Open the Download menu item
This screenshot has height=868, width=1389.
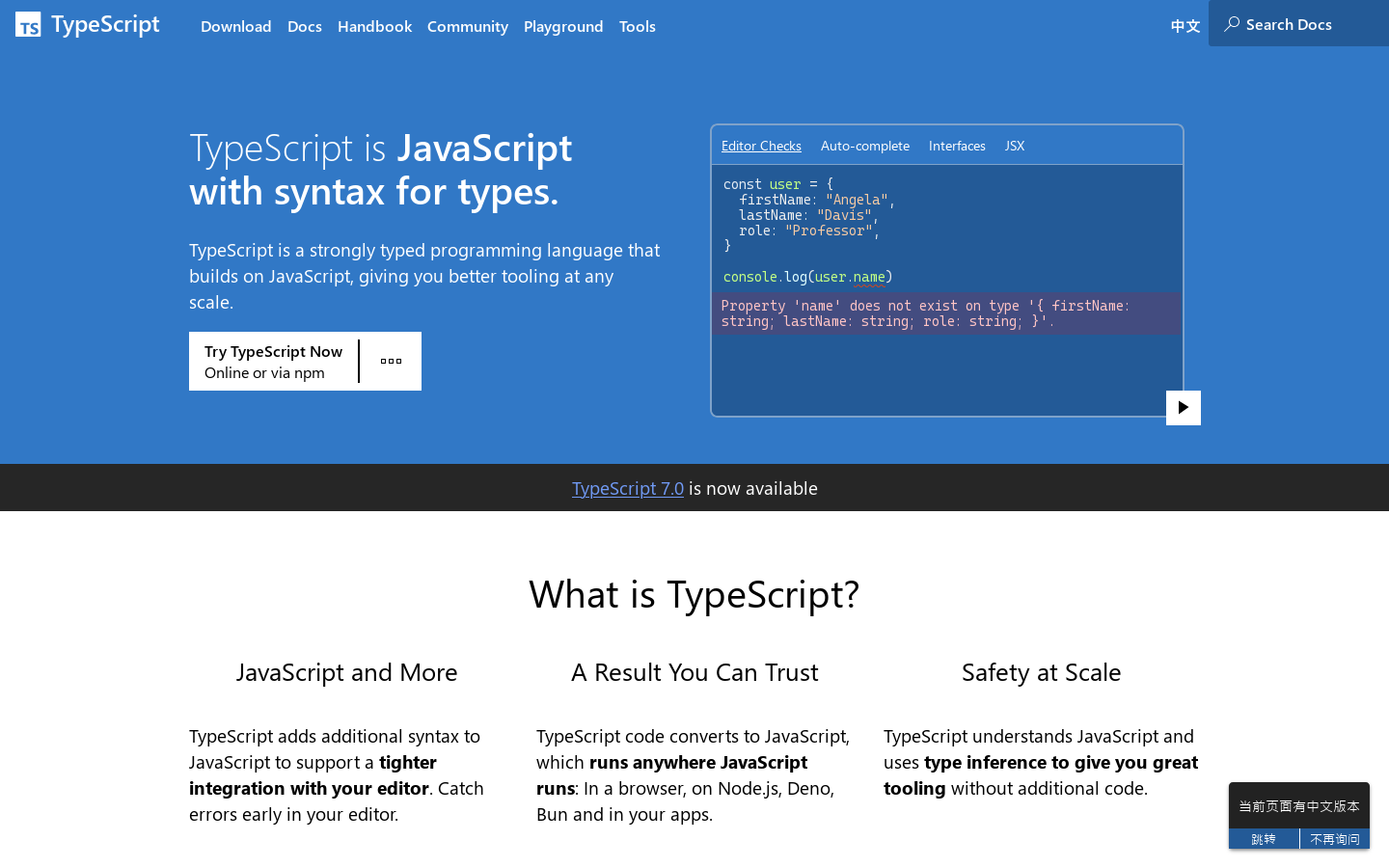point(236,26)
